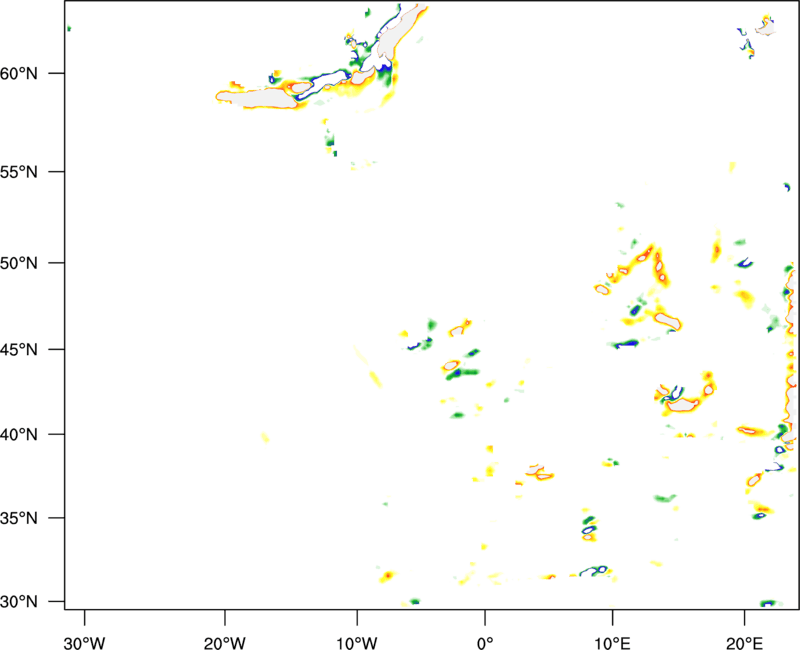The height and width of the screenshot is (650, 800).
Task: Click the 45°N latitude label
Action: [x=19, y=350]
